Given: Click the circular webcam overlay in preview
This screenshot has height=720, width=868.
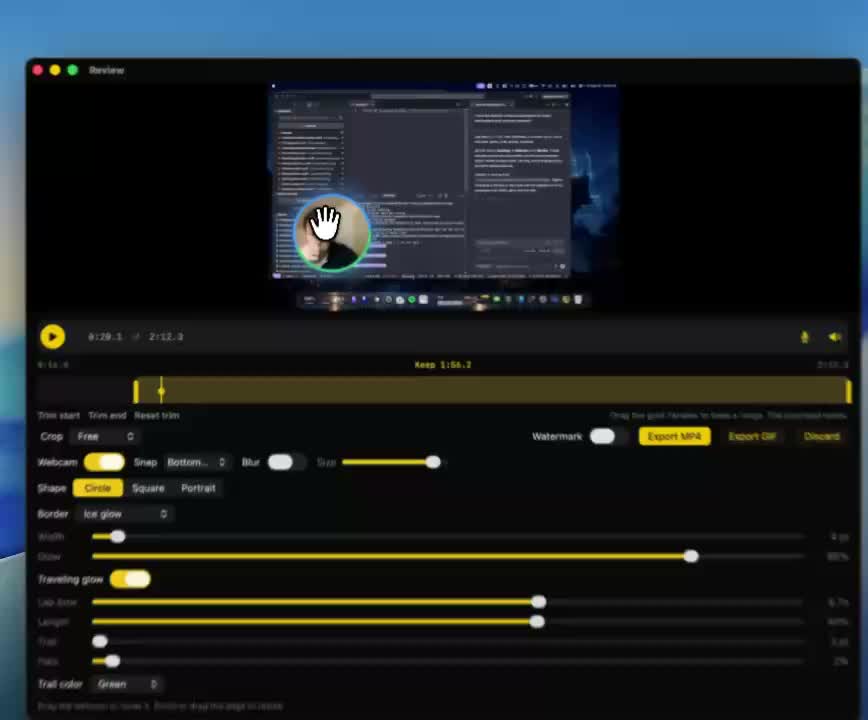Looking at the screenshot, I should click(332, 232).
